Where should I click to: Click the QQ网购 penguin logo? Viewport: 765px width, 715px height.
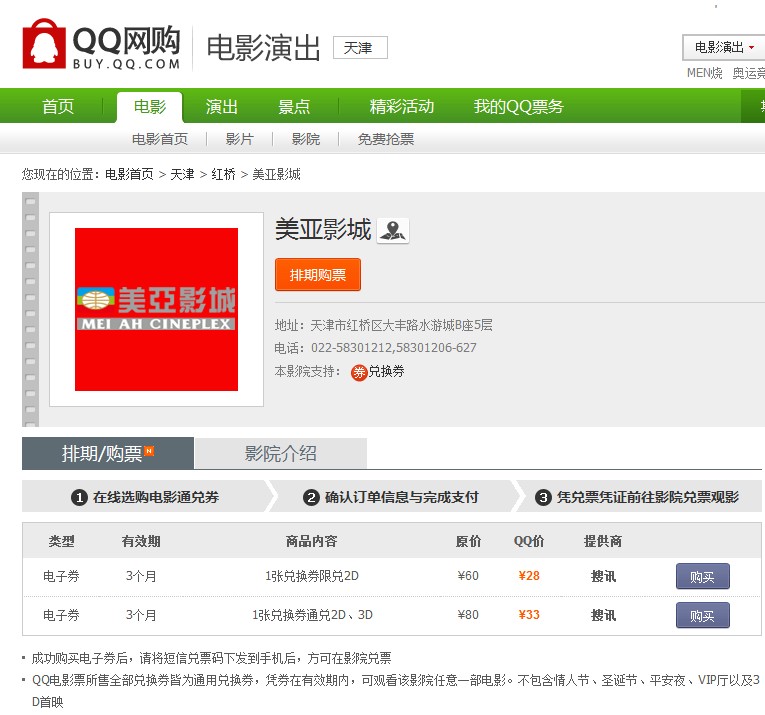[x=101, y=45]
